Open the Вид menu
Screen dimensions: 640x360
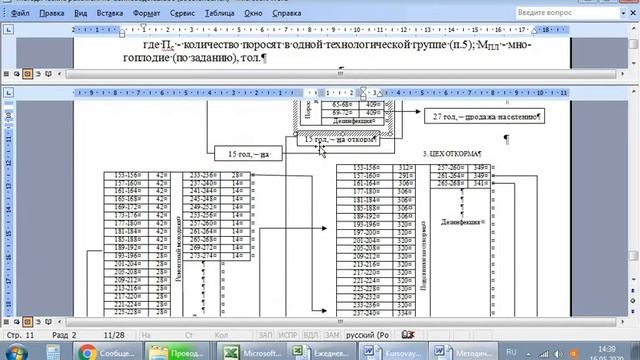click(80, 13)
